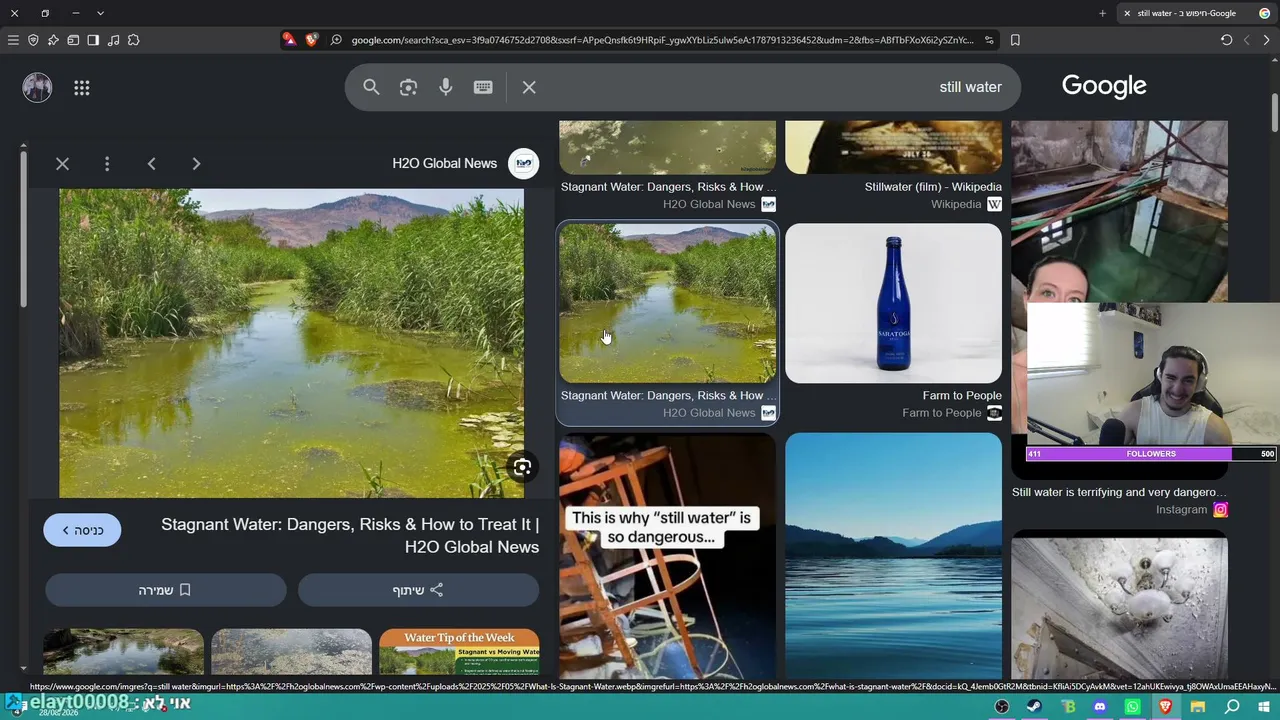The height and width of the screenshot is (720, 1280).
Task: Open the chandelier ceiling image result
Action: [1119, 605]
